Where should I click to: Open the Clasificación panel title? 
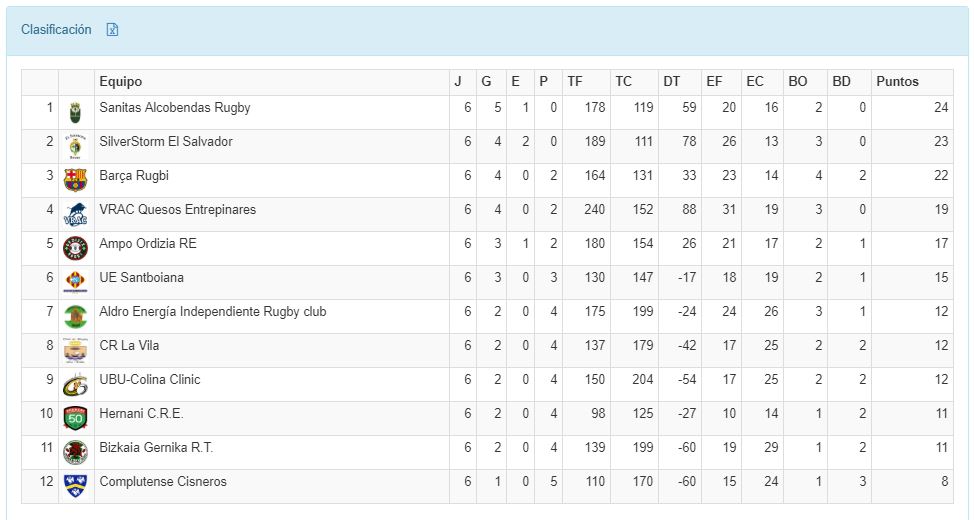pyautogui.click(x=56, y=30)
